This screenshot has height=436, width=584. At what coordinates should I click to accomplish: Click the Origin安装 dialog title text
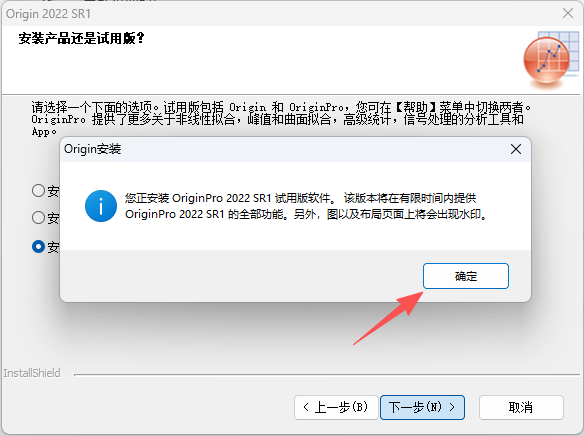point(92,149)
